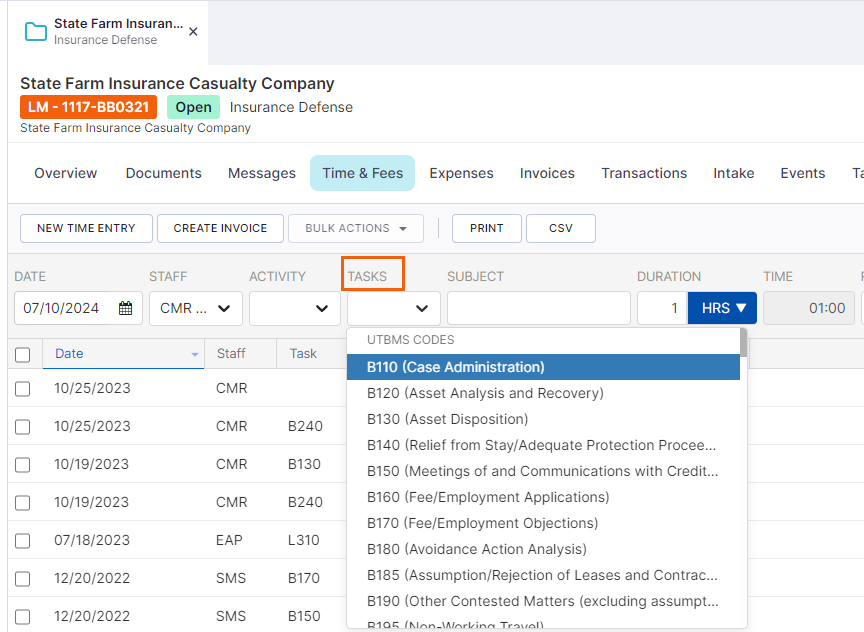Switch to the Messages tab
864x632 pixels.
[262, 173]
